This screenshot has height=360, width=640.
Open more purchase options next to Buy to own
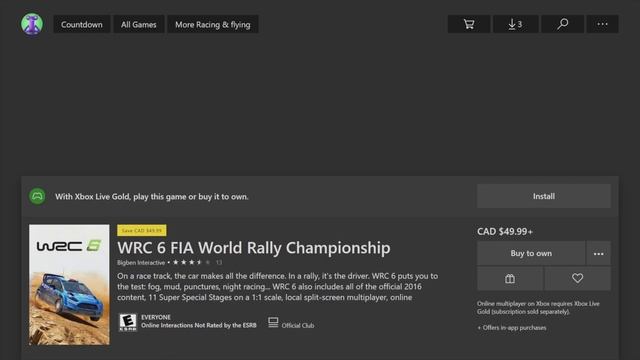click(x=599, y=253)
